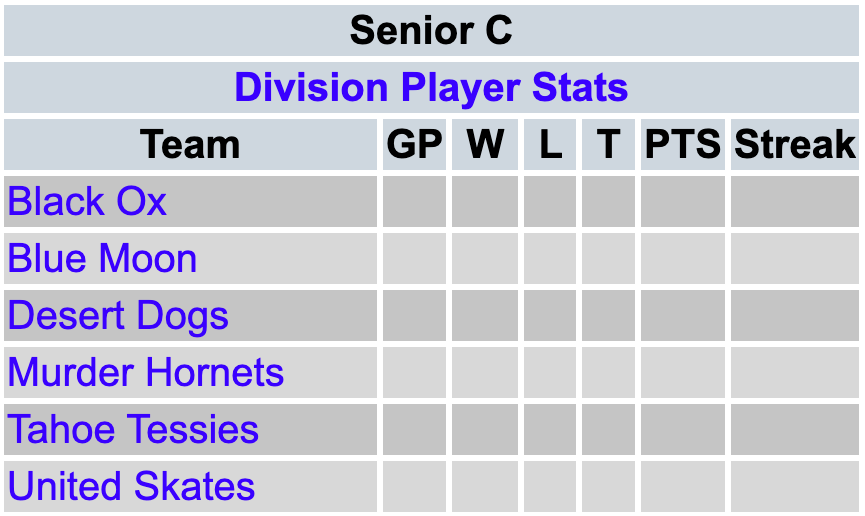Select the W column header
Image resolution: width=865 pixels, height=516 pixels.
(485, 145)
